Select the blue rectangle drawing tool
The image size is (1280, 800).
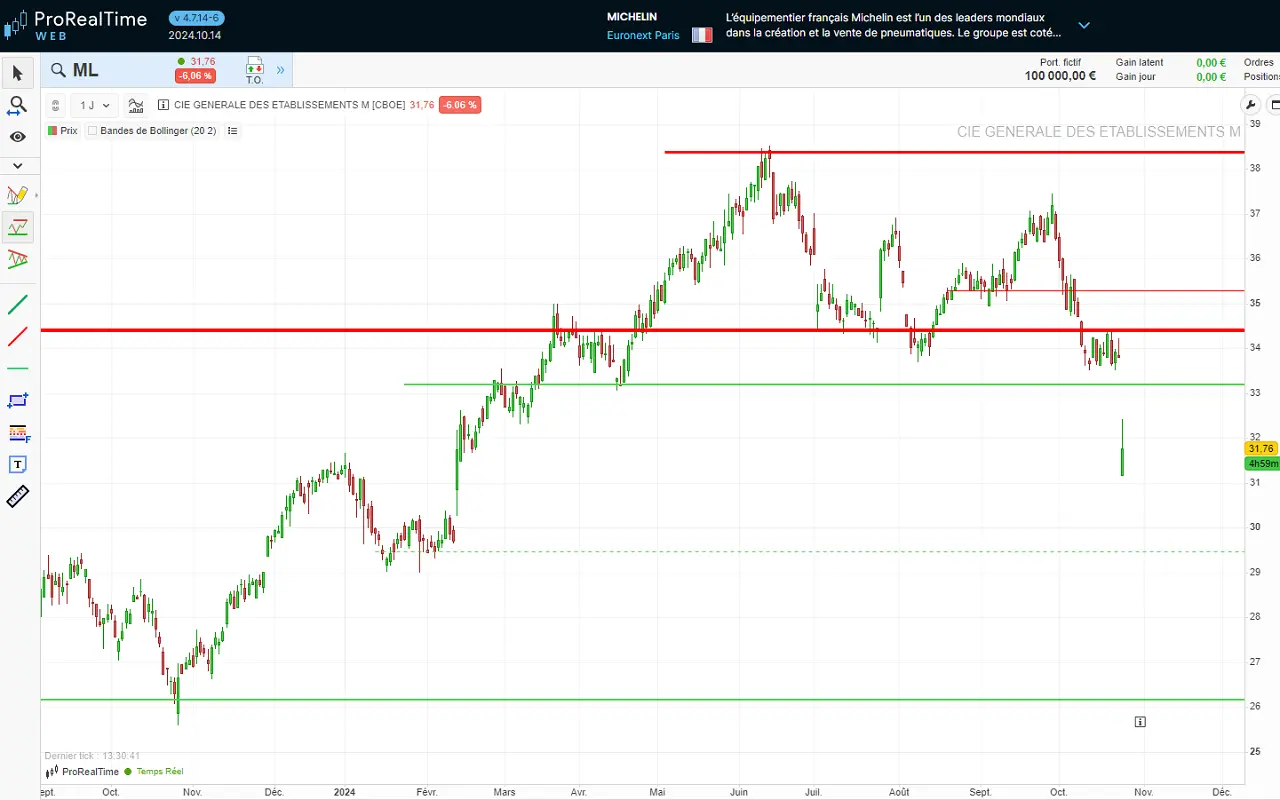pyautogui.click(x=18, y=400)
